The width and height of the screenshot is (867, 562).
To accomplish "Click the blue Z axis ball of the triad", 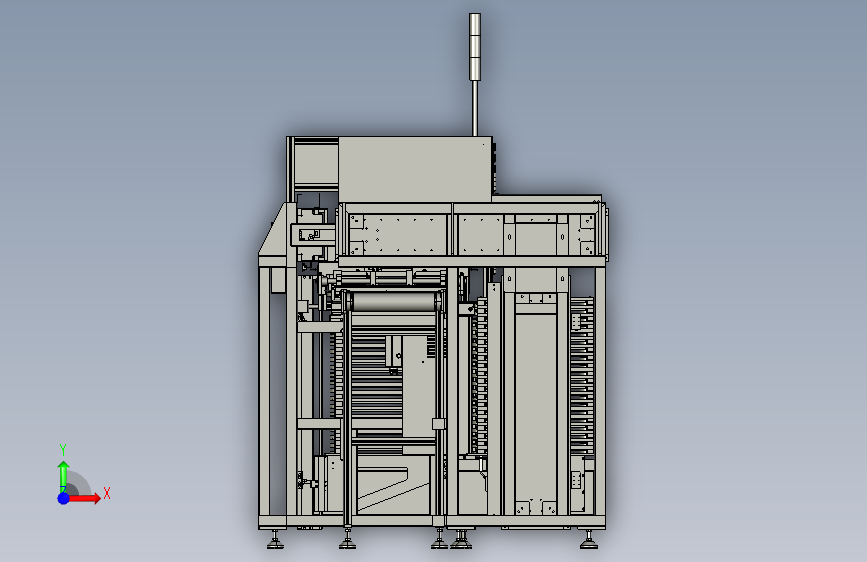I will [x=64, y=498].
